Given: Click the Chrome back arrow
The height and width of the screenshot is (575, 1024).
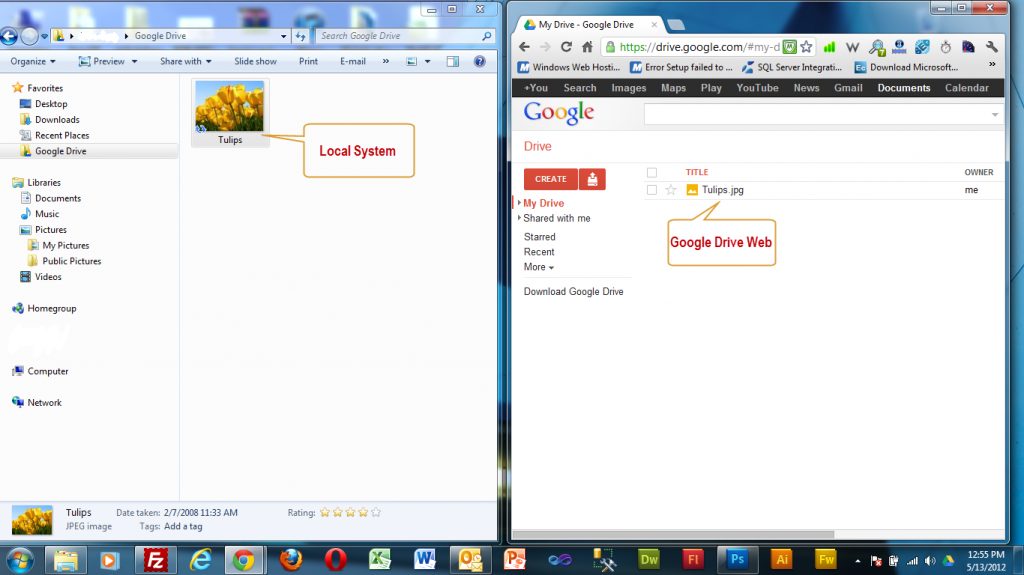Looking at the screenshot, I should point(524,47).
